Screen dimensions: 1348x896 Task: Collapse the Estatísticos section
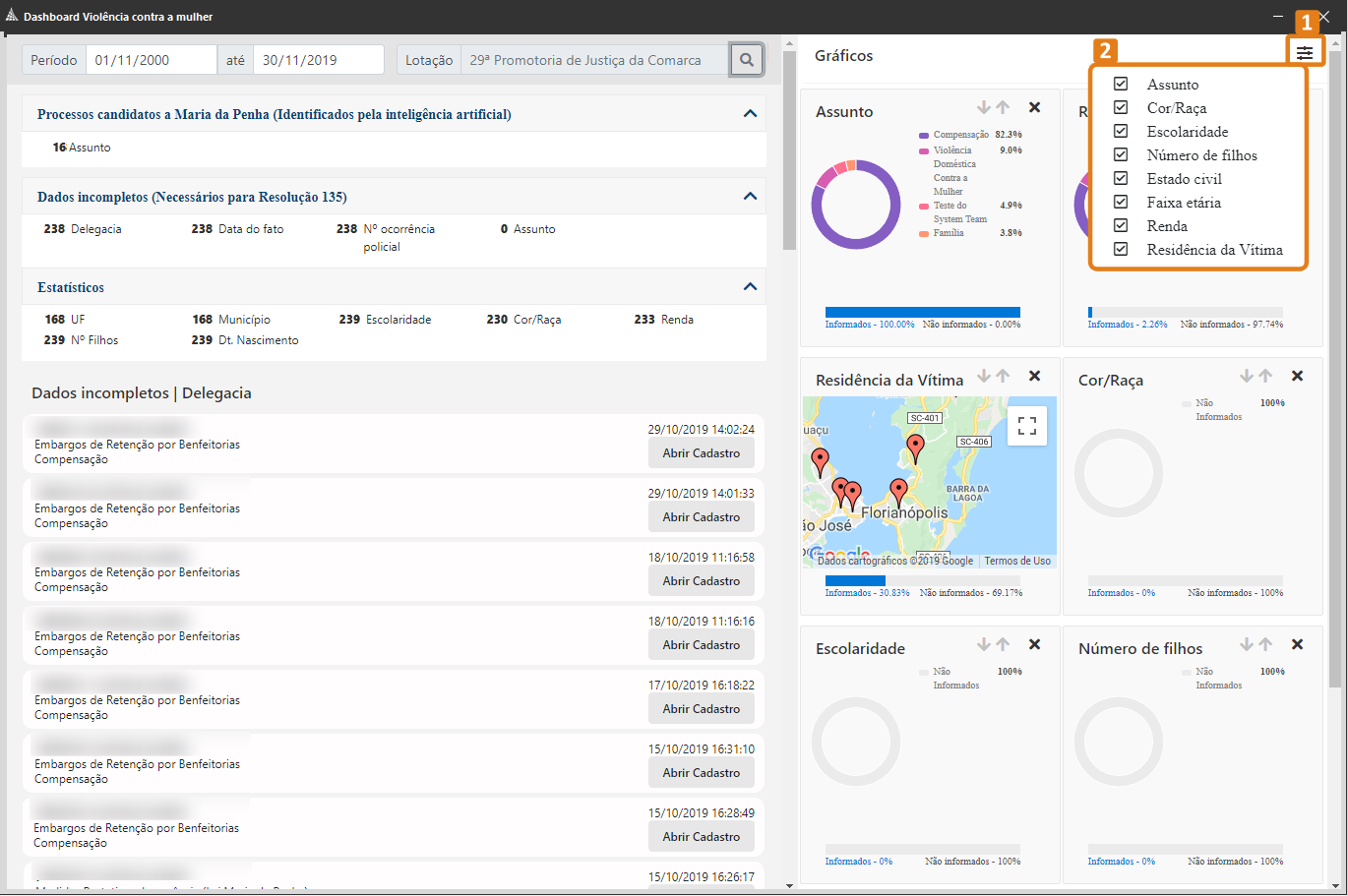tap(750, 287)
